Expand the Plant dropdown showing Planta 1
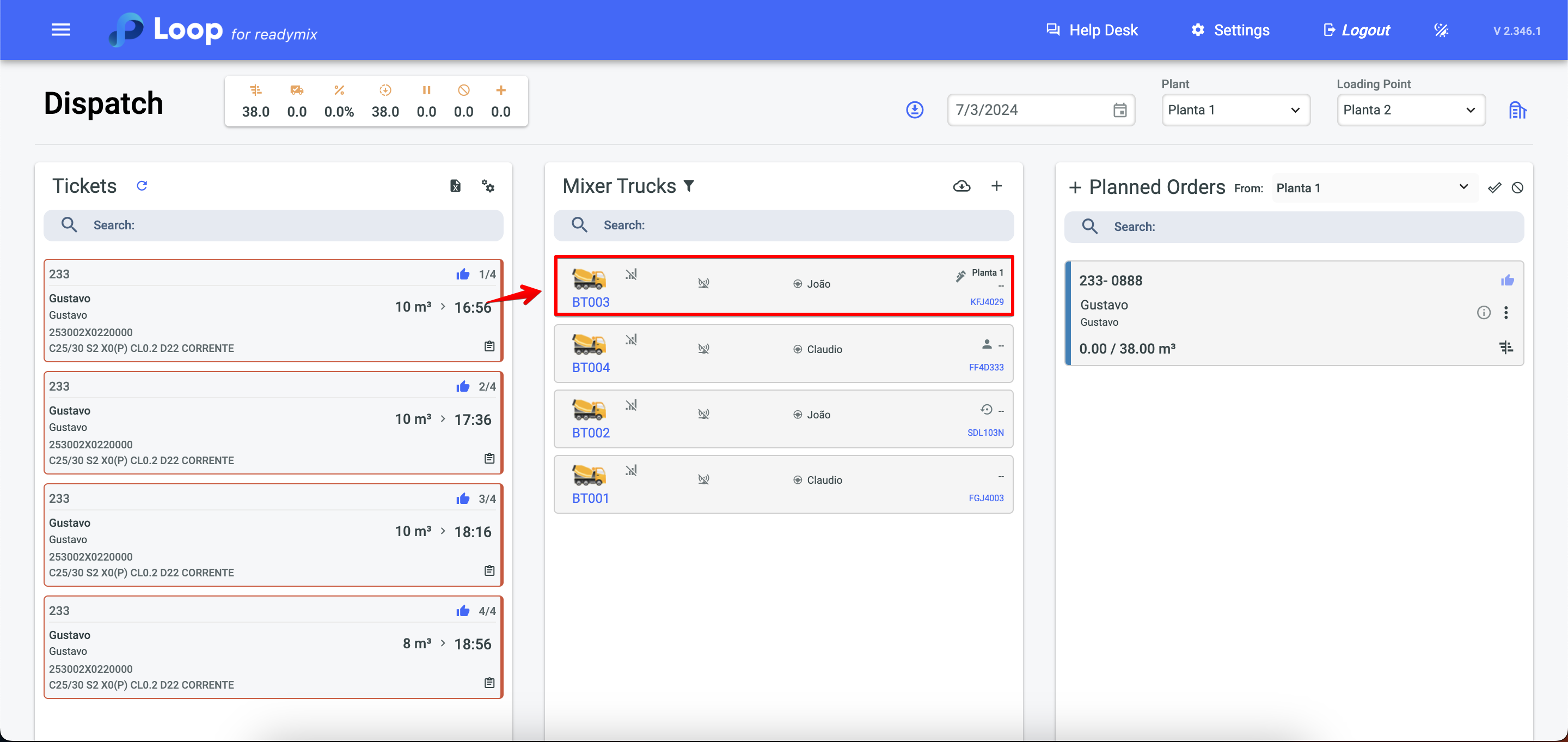 pyautogui.click(x=1235, y=110)
